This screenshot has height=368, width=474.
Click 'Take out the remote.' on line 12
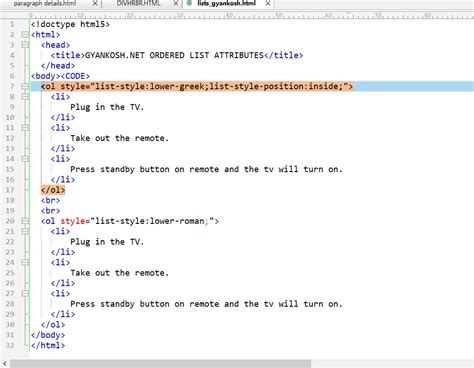(x=119, y=138)
